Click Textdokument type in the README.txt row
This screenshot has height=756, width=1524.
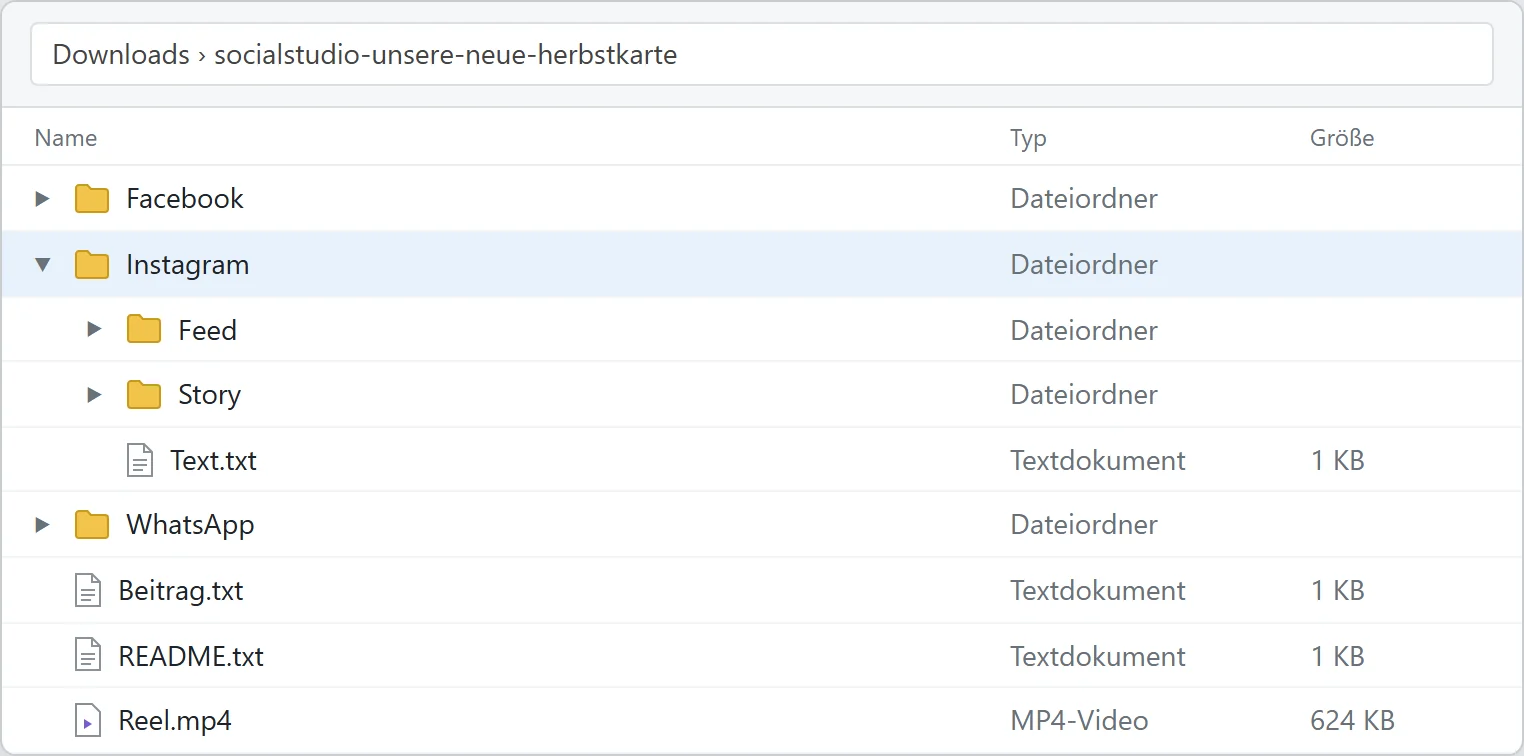(x=1098, y=656)
